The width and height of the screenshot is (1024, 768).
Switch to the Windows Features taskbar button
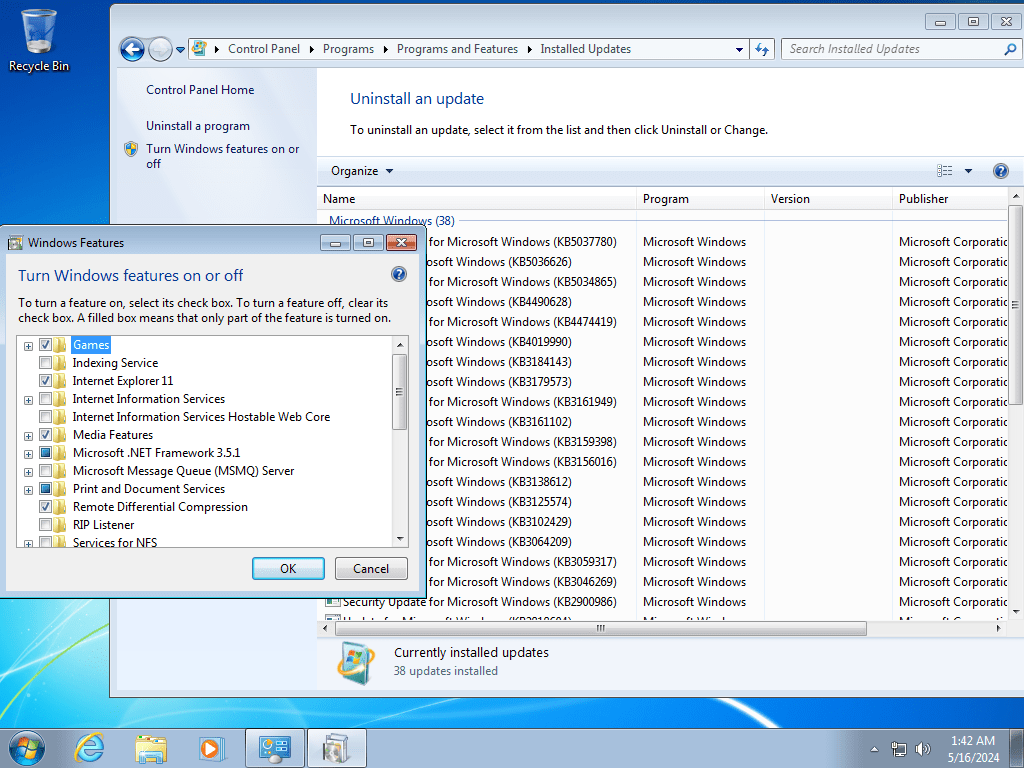[336, 748]
